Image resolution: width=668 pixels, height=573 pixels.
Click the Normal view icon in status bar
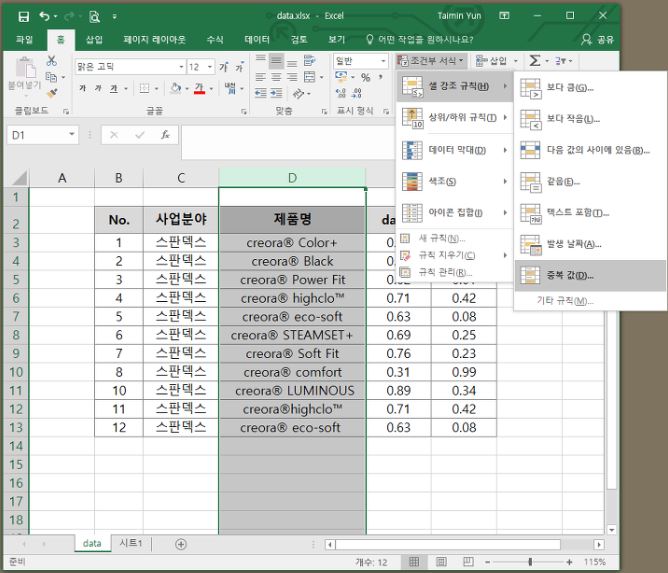(414, 562)
